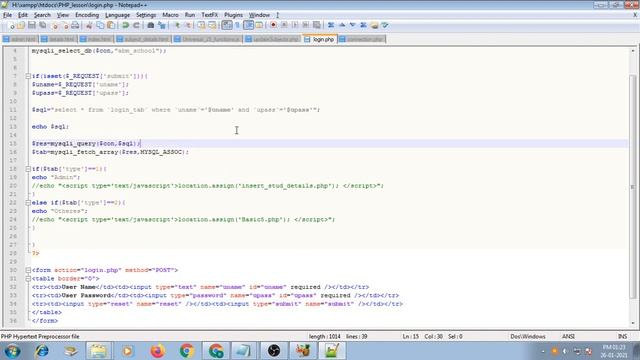
Task: Click the Redo toolbar icon
Action: coord(136,25)
